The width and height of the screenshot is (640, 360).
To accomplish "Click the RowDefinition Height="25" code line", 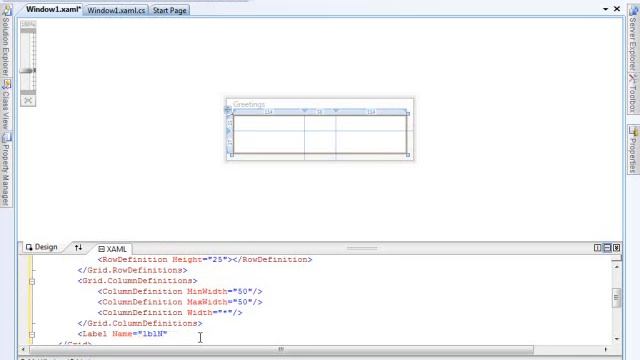I will pos(204,260).
